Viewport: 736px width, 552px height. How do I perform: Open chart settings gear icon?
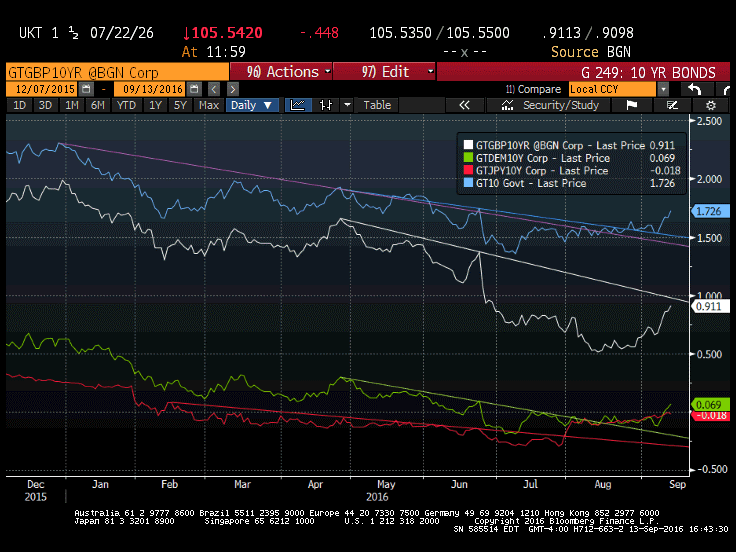click(711, 105)
